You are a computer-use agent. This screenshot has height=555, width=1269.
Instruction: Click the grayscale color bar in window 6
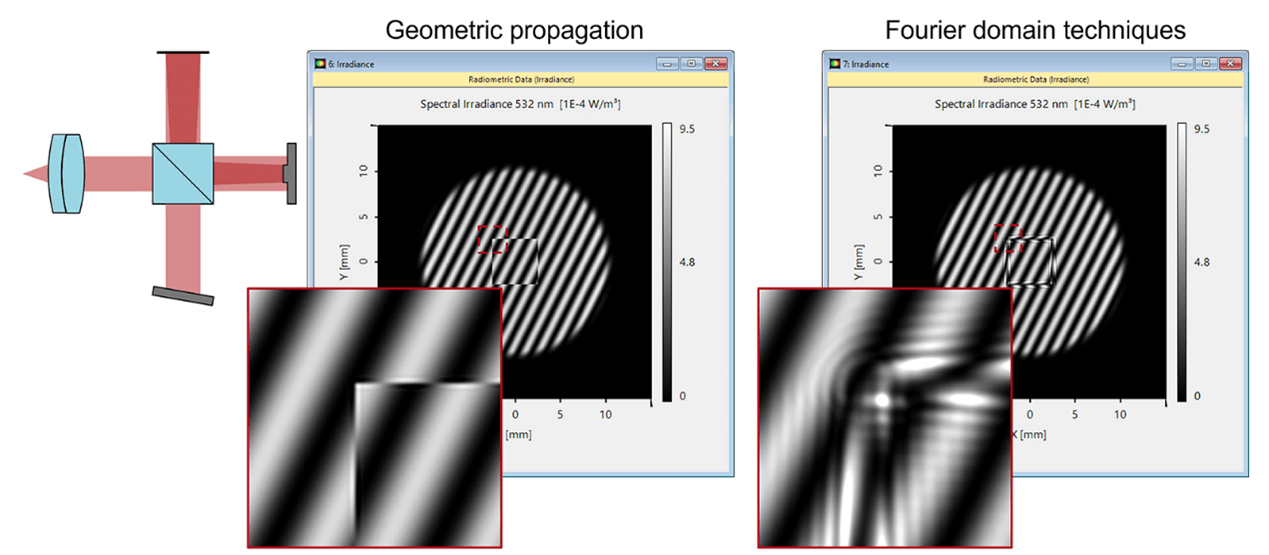(668, 262)
